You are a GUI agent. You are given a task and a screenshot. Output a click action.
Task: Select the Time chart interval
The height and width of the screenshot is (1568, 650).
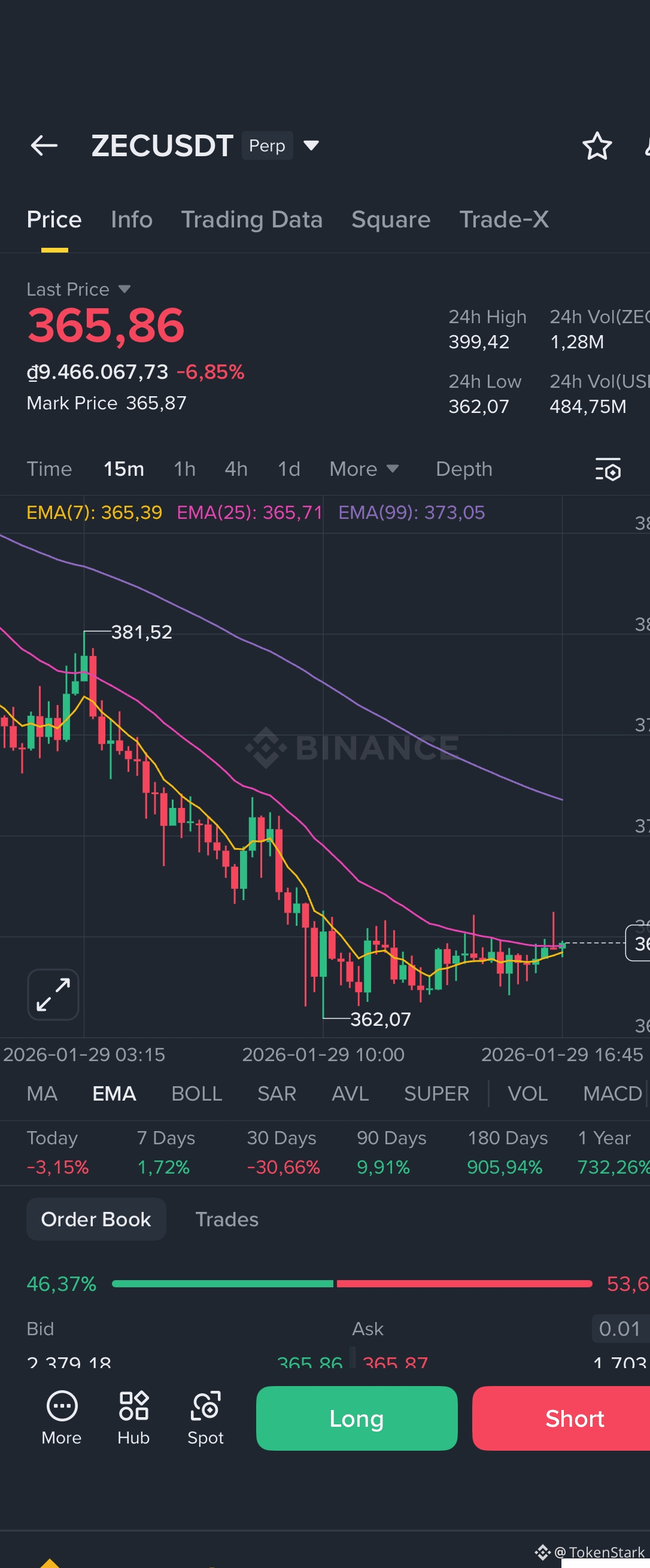[x=49, y=469]
